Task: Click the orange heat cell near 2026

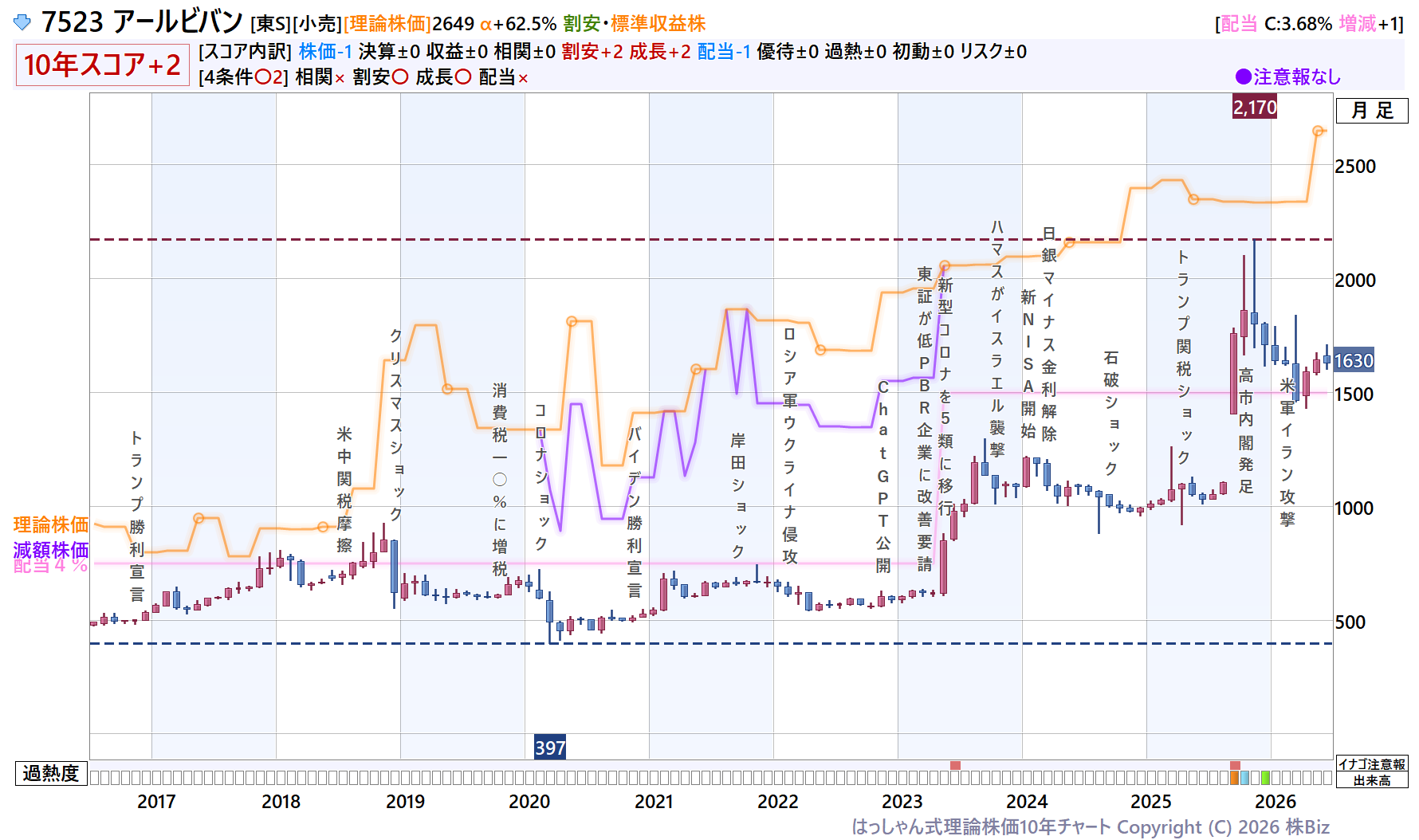Action: (x=1235, y=778)
